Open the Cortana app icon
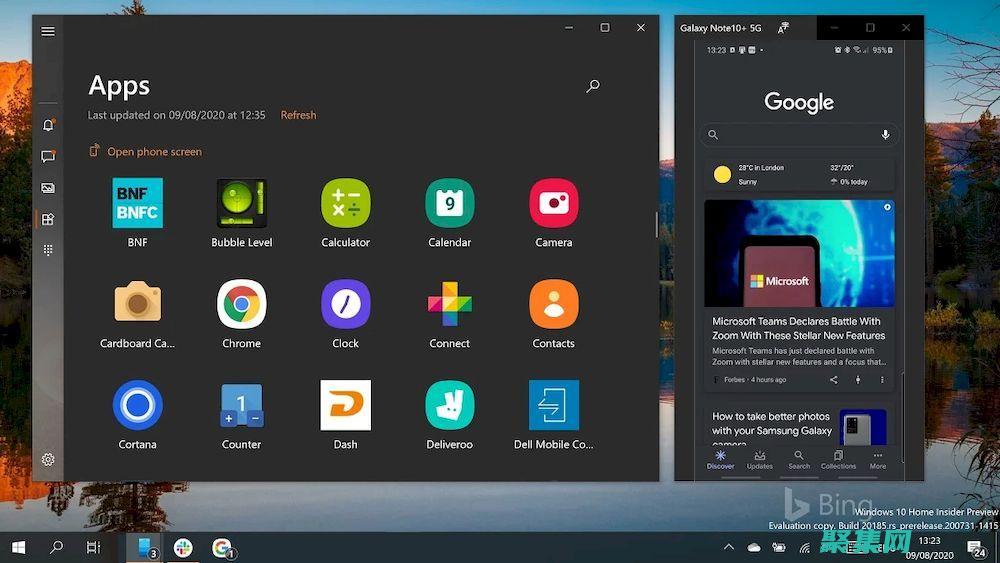 click(x=137, y=405)
